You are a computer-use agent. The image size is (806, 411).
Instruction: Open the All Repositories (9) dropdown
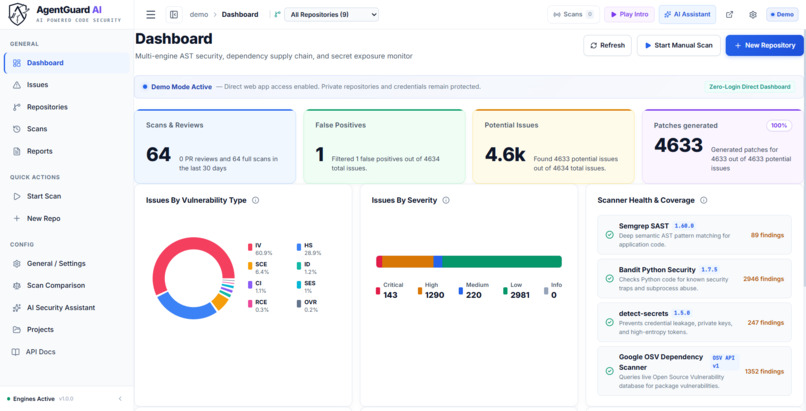[332, 14]
